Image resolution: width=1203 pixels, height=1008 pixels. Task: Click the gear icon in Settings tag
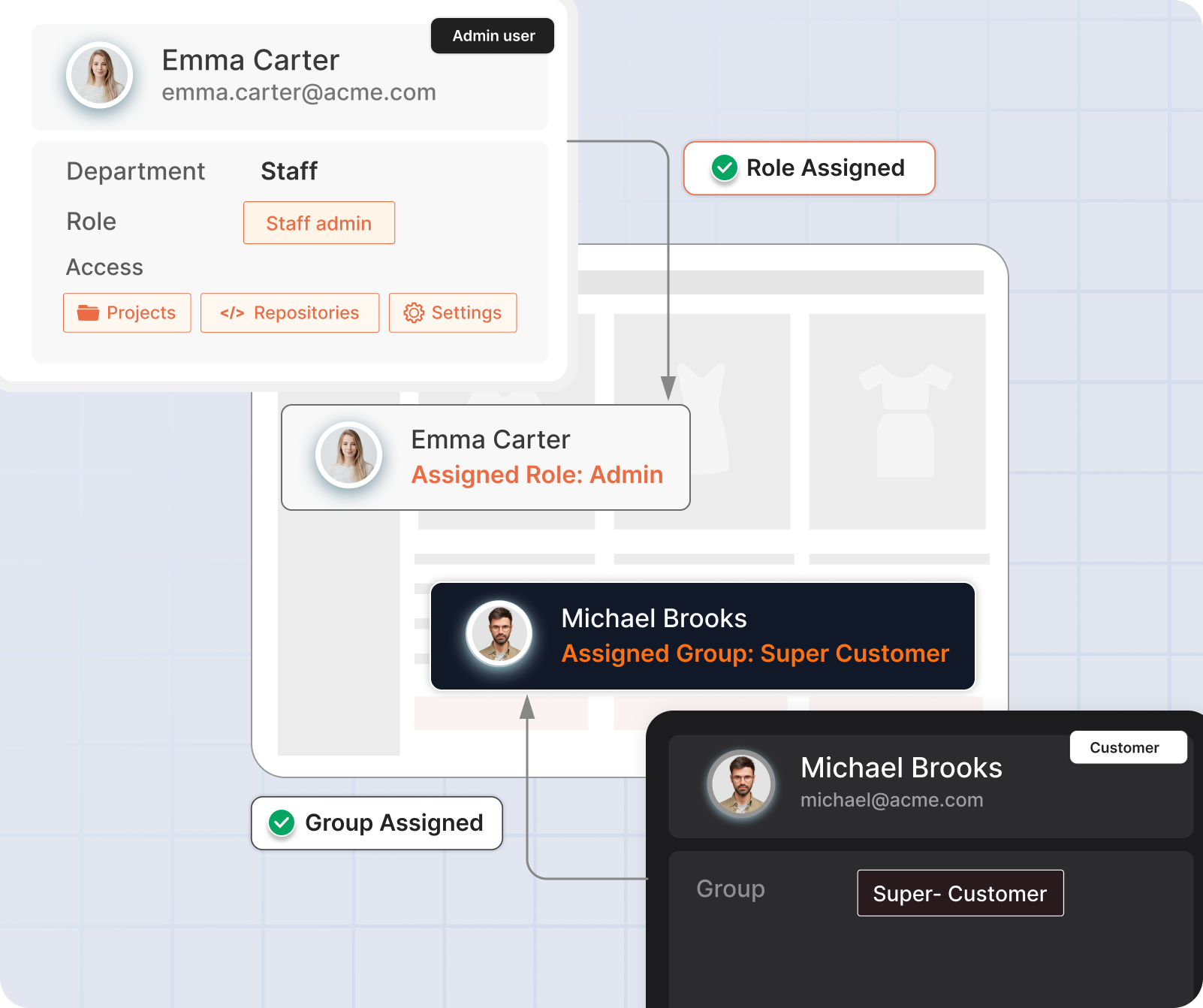point(414,312)
